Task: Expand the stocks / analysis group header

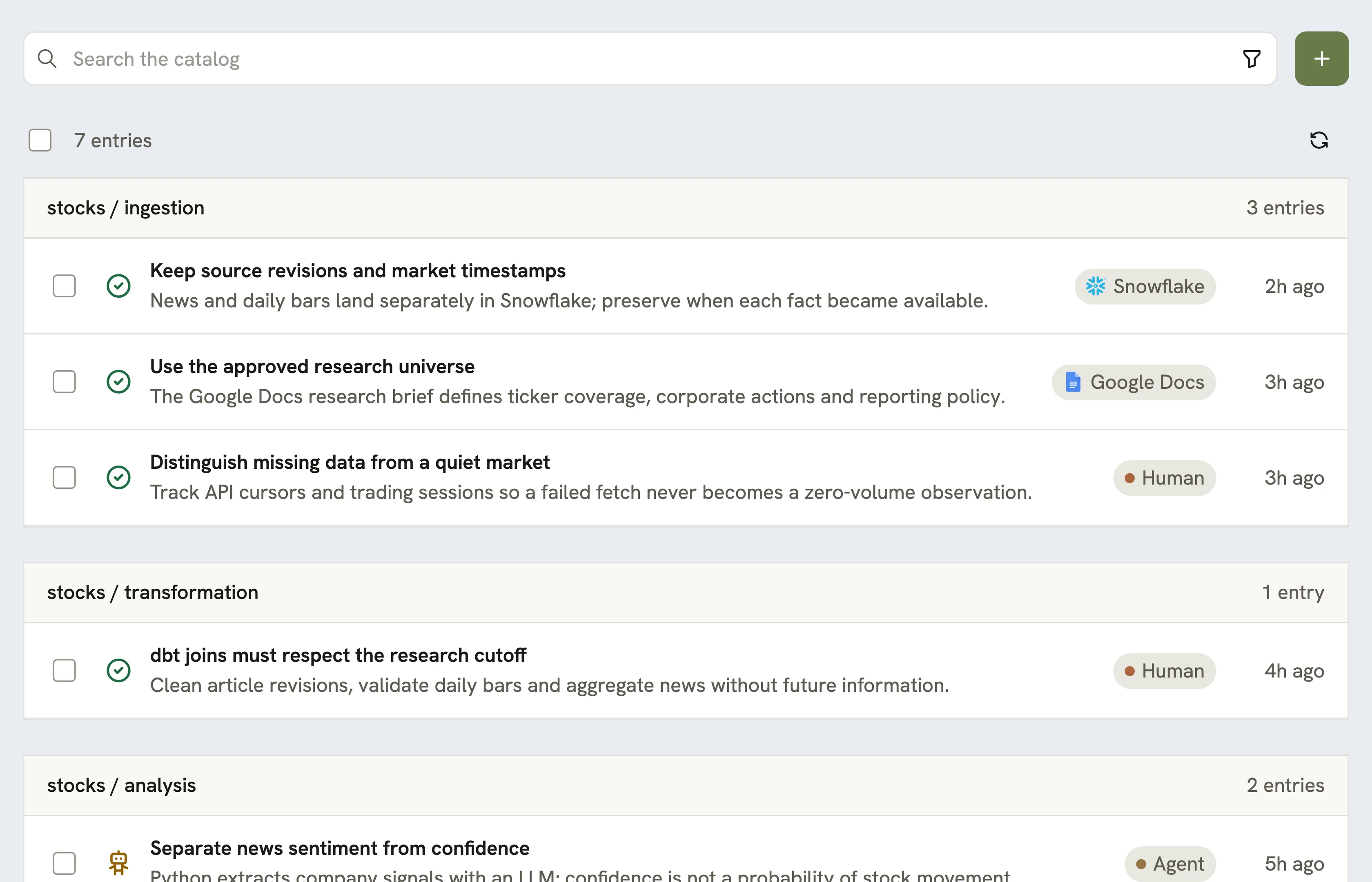Action: tap(686, 785)
